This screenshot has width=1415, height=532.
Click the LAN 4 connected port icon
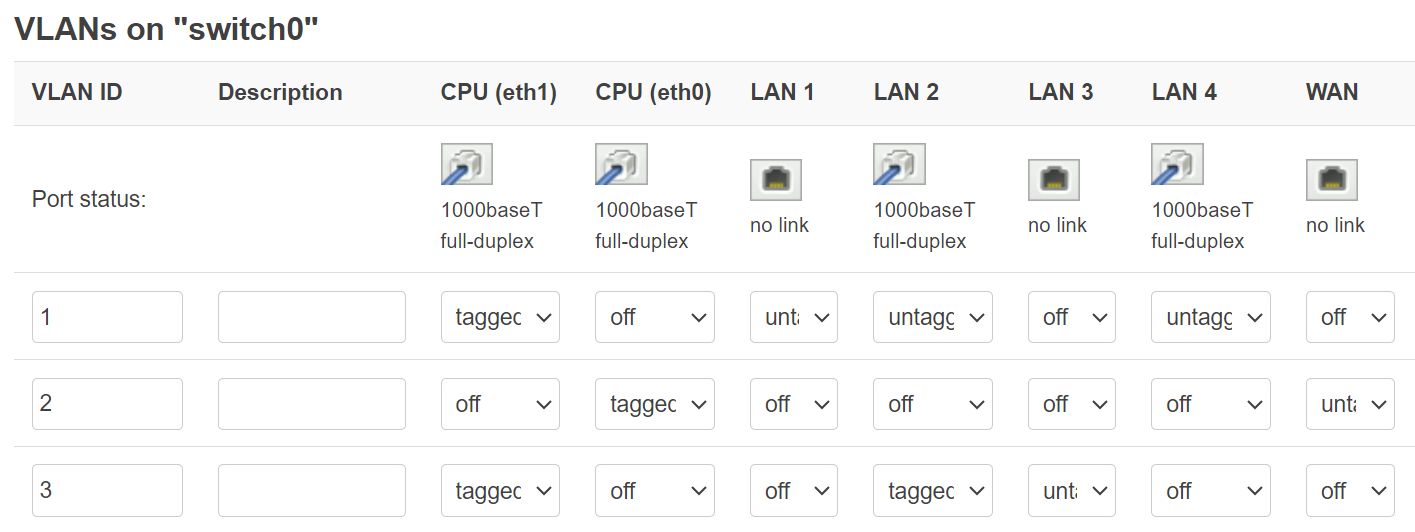(x=1177, y=165)
